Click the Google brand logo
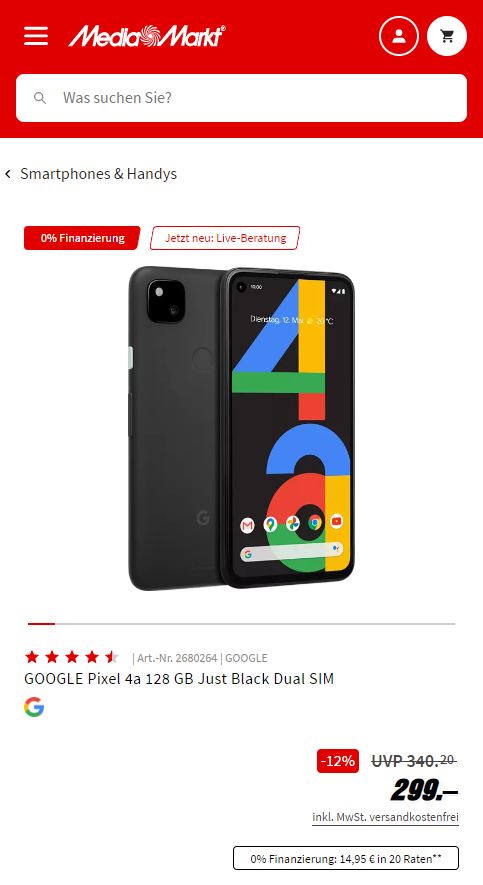The height and width of the screenshot is (885, 483). [x=34, y=707]
